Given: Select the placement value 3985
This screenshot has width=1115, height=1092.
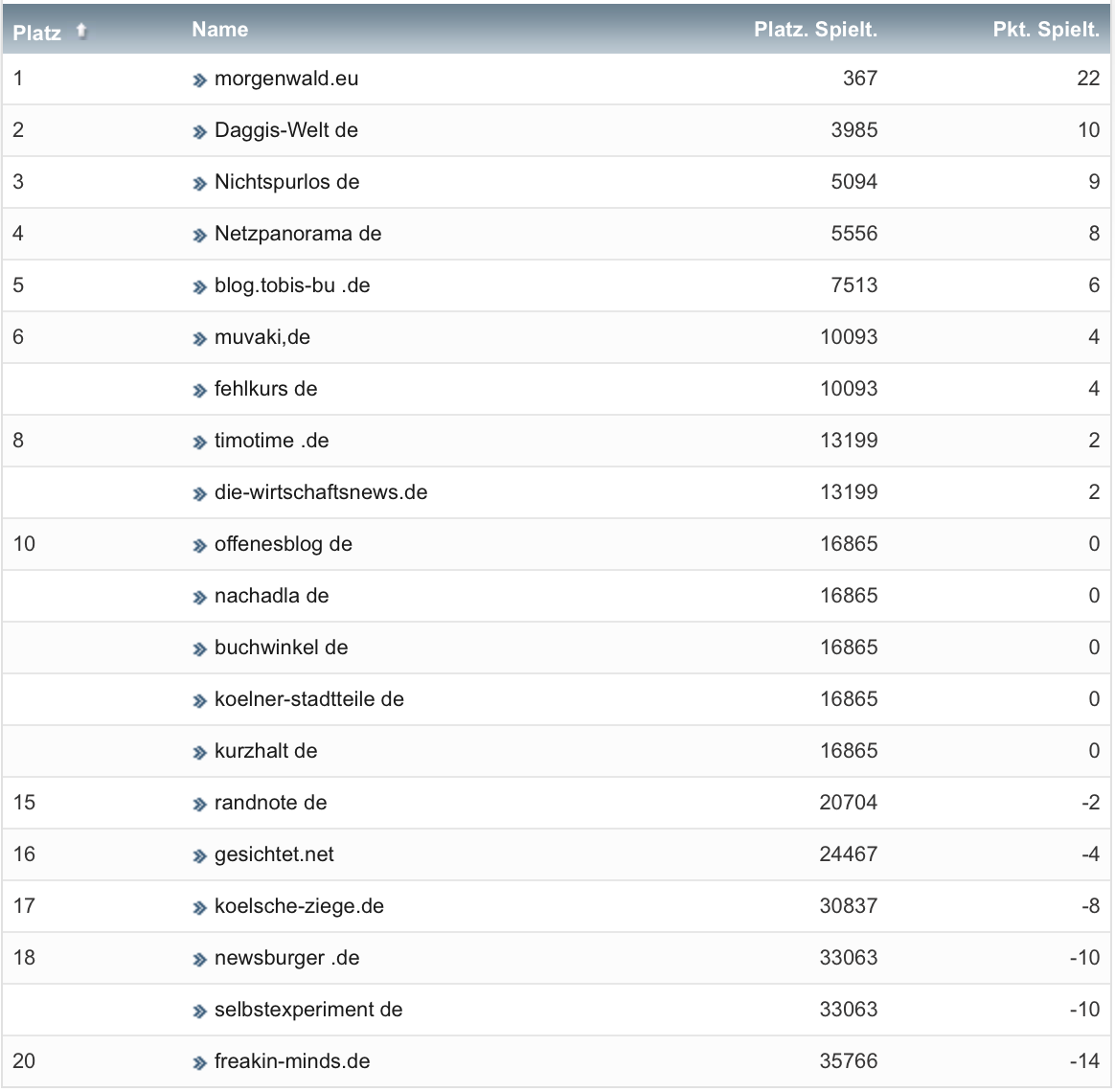Looking at the screenshot, I should pos(854,130).
